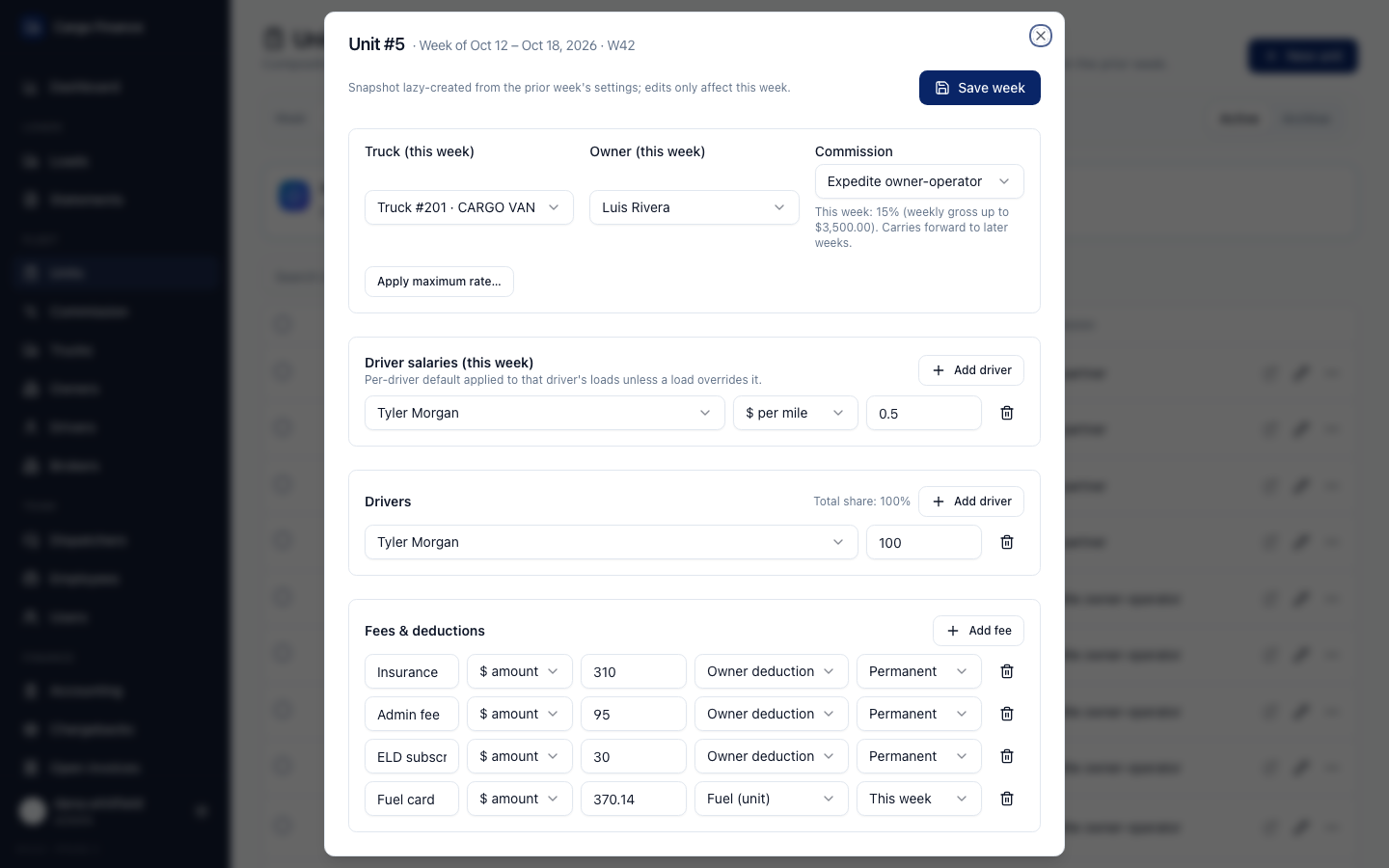Edit the Insurance fee name field

411,671
